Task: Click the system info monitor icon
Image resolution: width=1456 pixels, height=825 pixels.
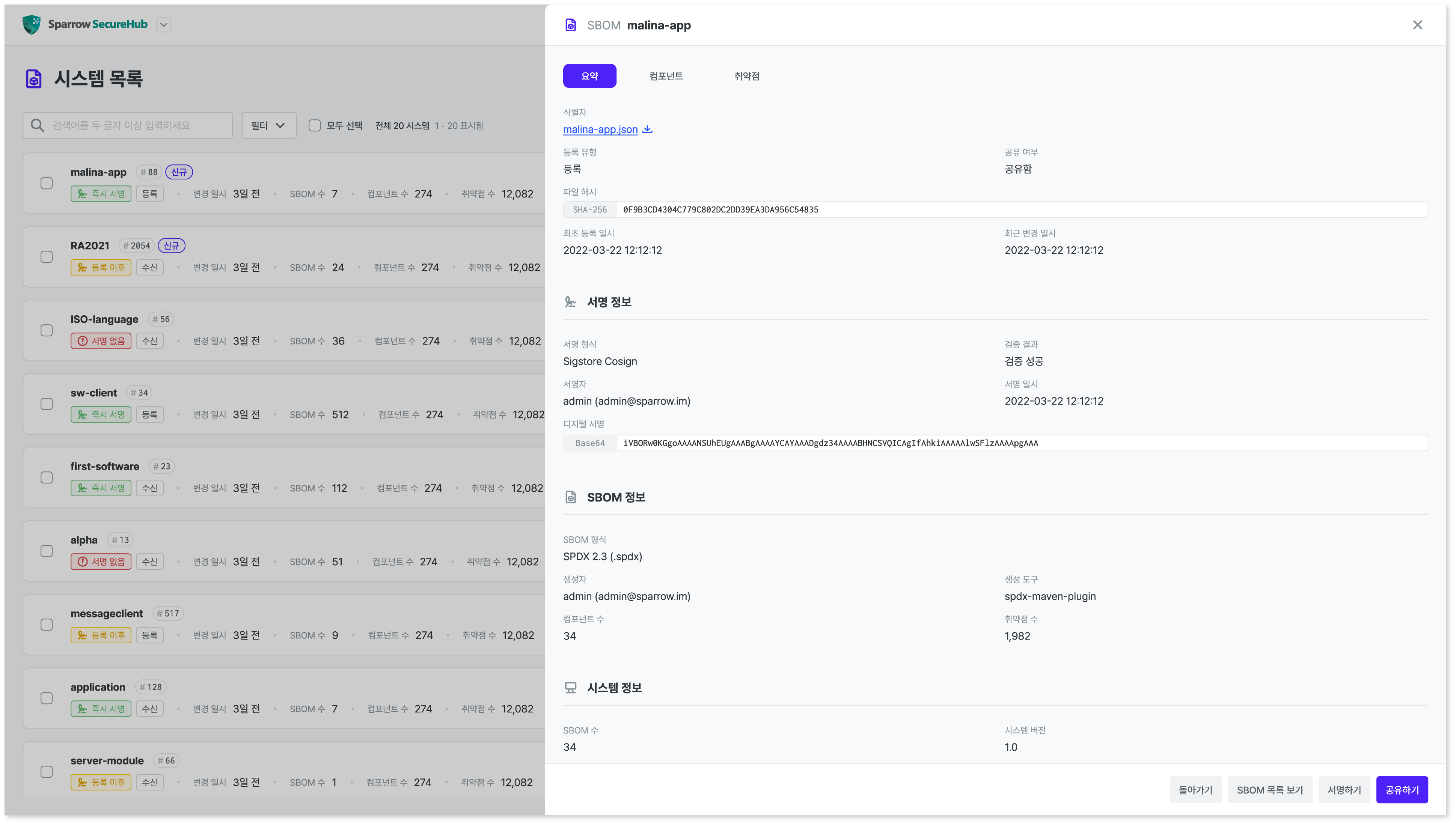Action: tap(571, 687)
